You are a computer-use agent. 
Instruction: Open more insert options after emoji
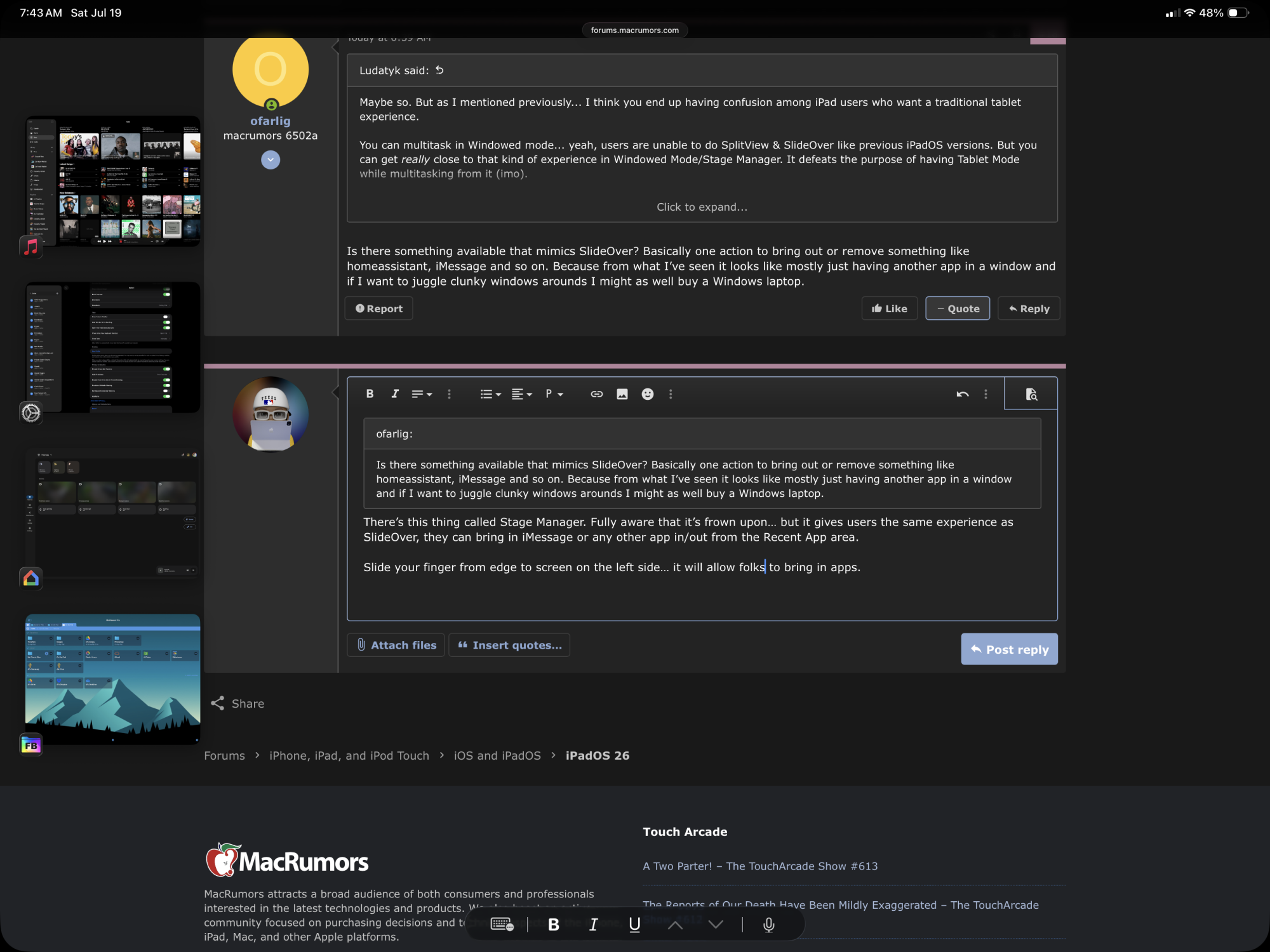coord(671,394)
